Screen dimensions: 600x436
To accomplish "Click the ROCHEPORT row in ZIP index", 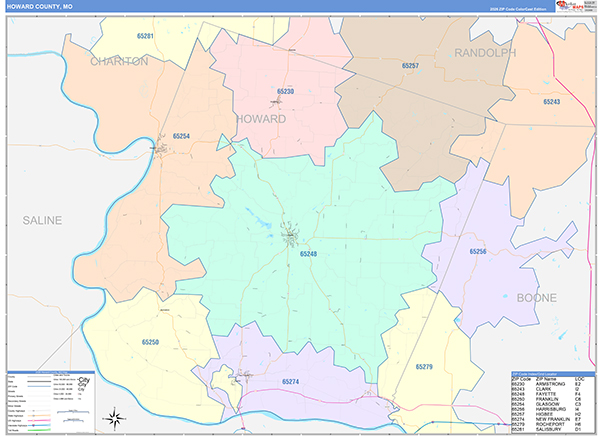I will pyautogui.click(x=553, y=424).
